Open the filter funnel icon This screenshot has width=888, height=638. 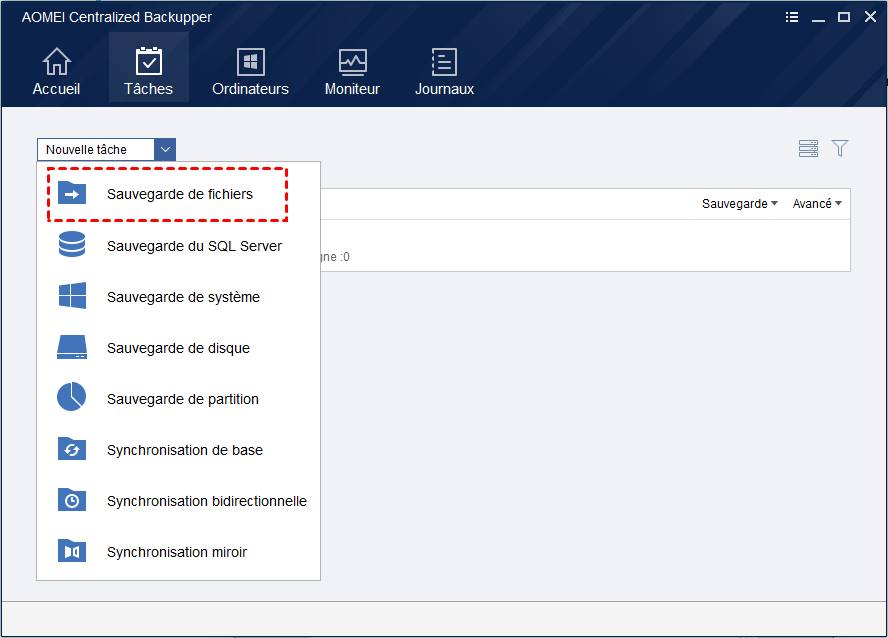pyautogui.click(x=840, y=148)
